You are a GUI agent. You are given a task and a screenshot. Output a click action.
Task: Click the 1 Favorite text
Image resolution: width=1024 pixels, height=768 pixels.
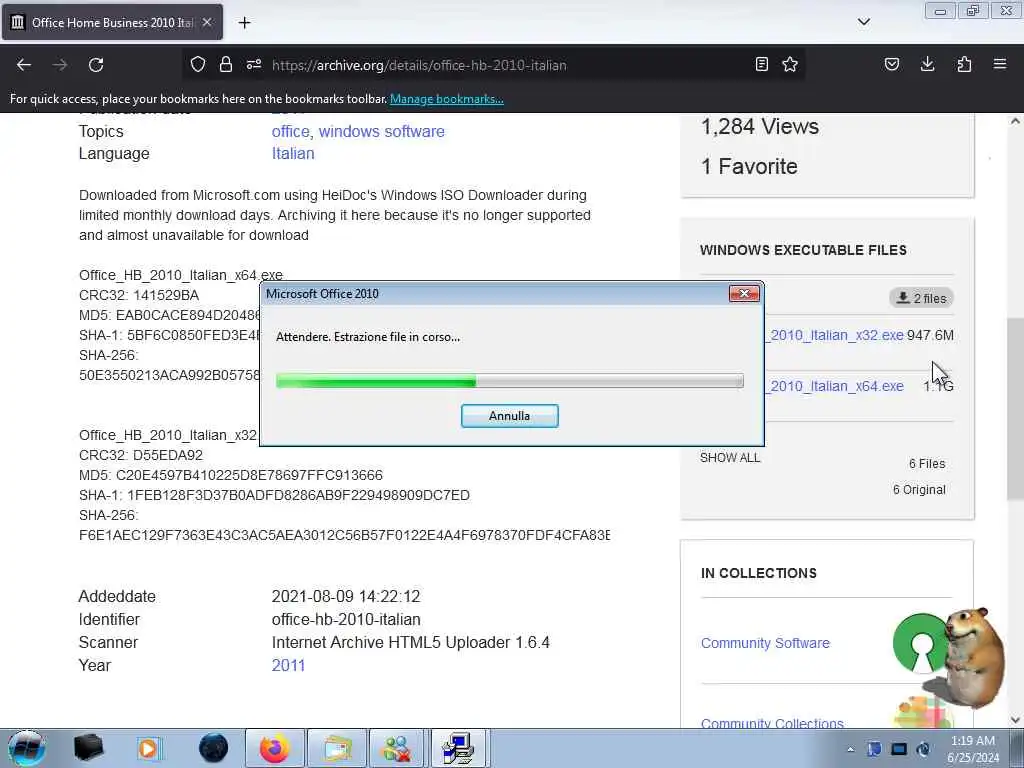coord(749,167)
